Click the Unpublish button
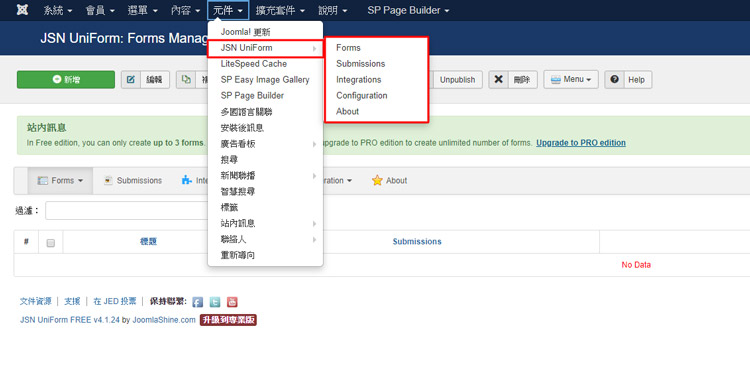750x380 pixels. [457, 79]
